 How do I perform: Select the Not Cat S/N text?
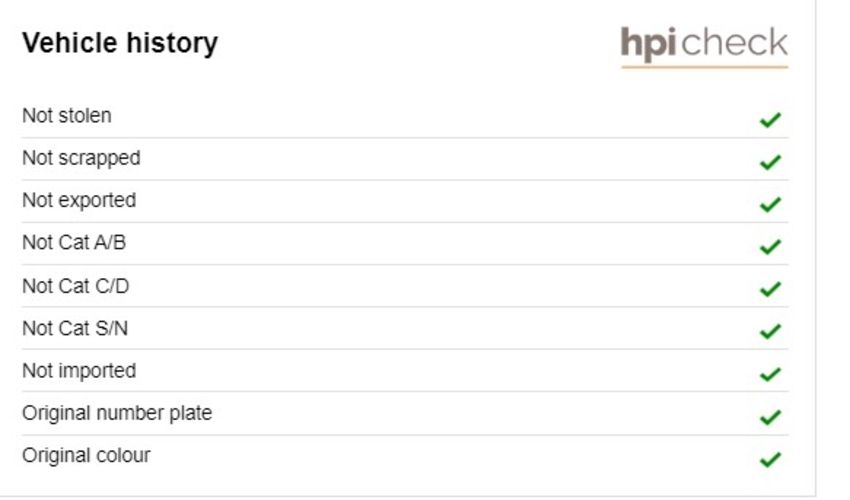click(75, 328)
